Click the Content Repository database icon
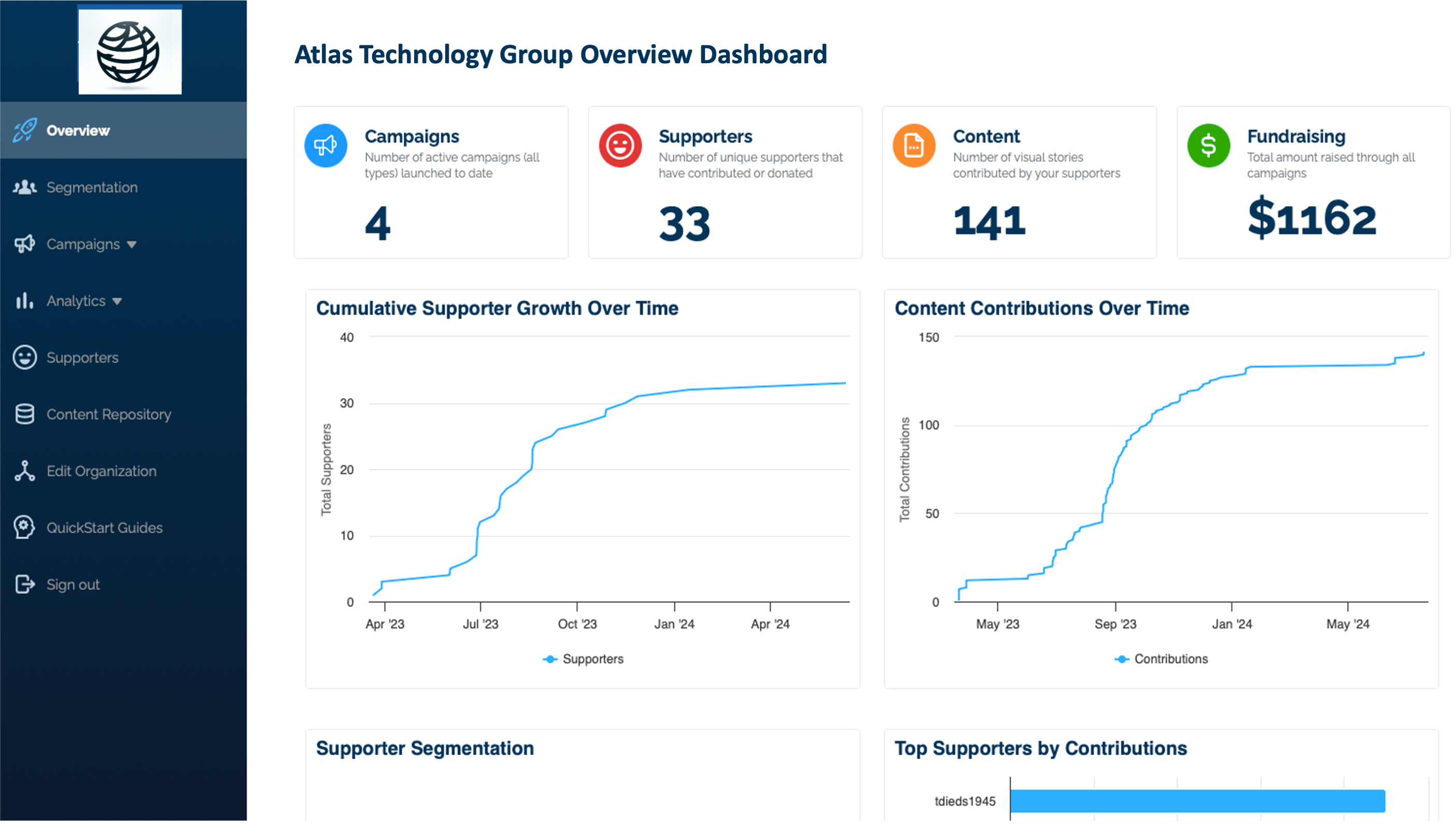Image resolution: width=1456 pixels, height=824 pixels. tap(25, 414)
